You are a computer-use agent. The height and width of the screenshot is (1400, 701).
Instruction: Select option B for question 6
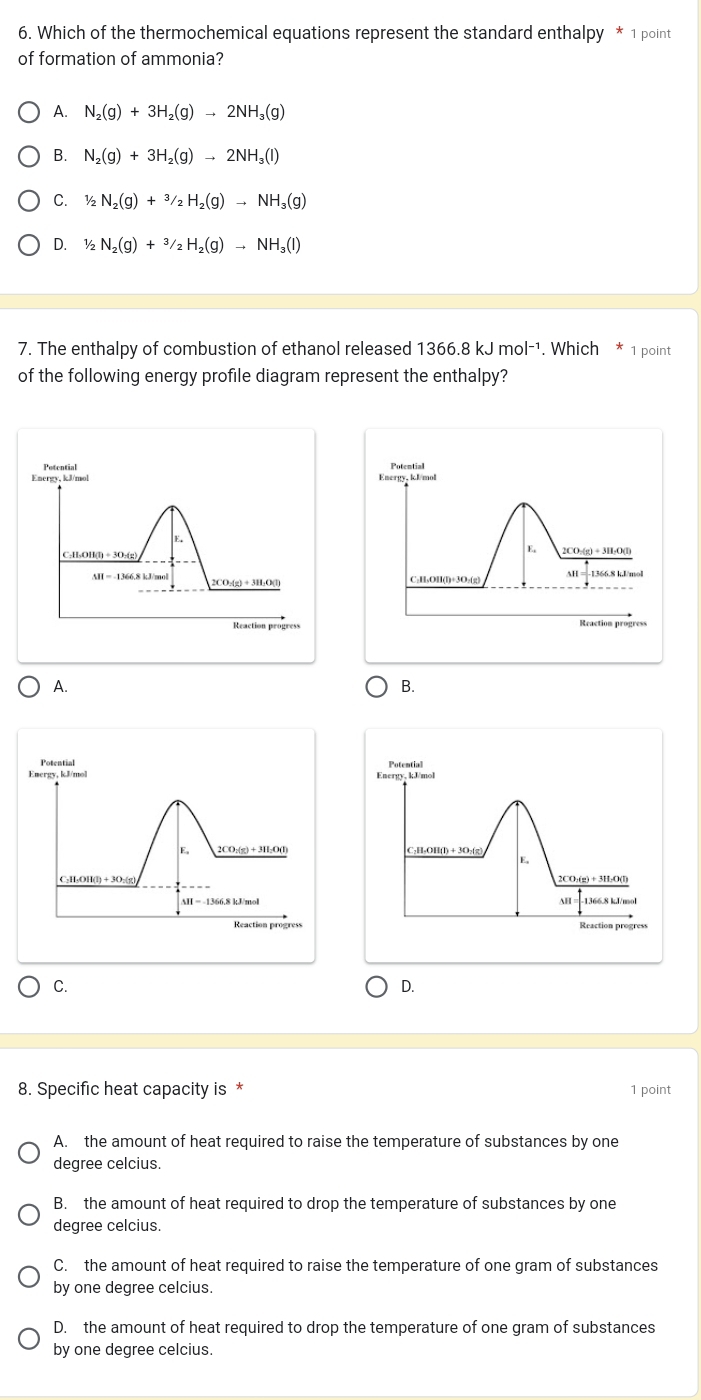click(x=29, y=156)
